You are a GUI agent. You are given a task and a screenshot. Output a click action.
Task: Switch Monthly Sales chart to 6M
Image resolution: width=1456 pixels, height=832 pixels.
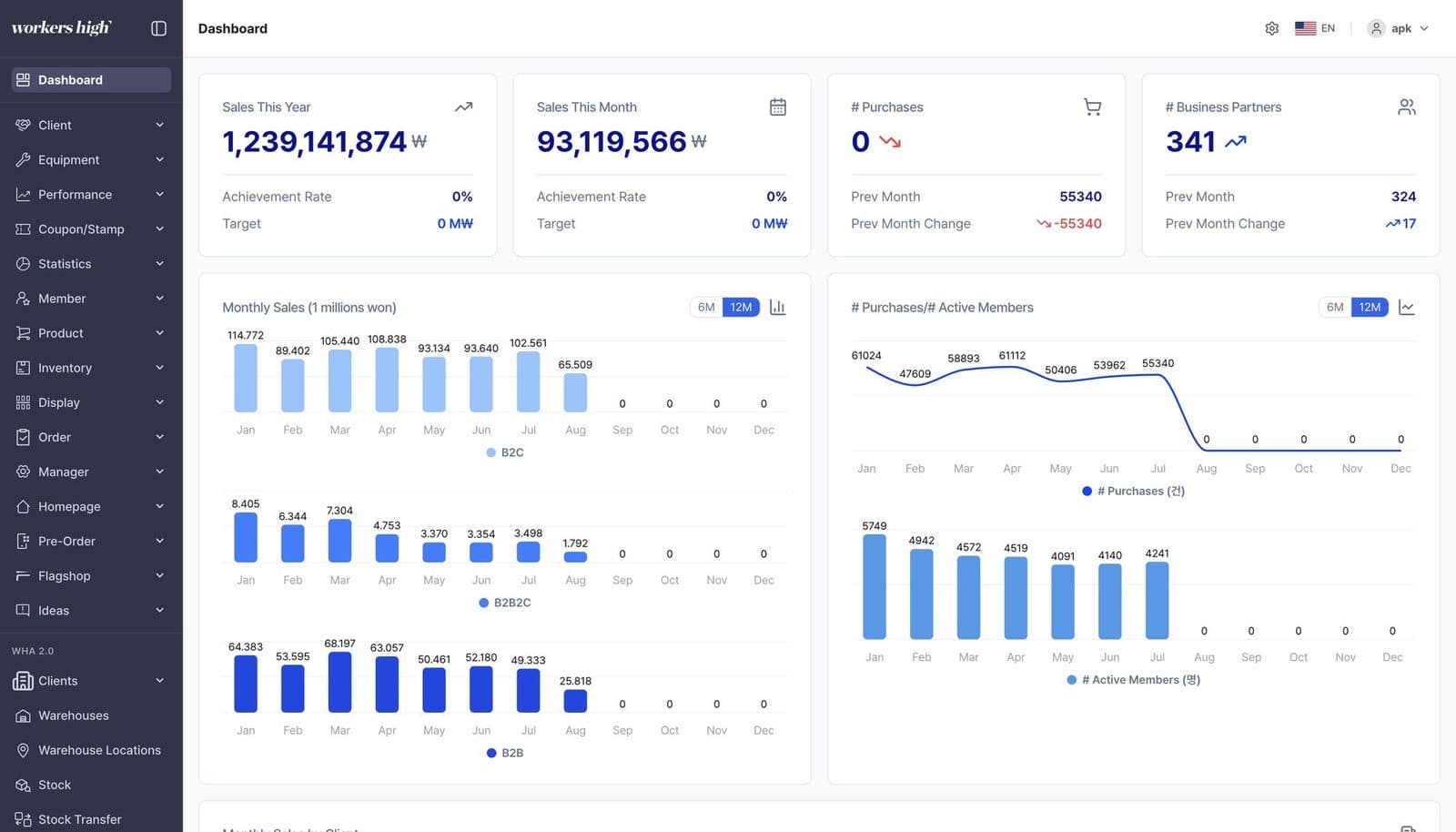706,308
